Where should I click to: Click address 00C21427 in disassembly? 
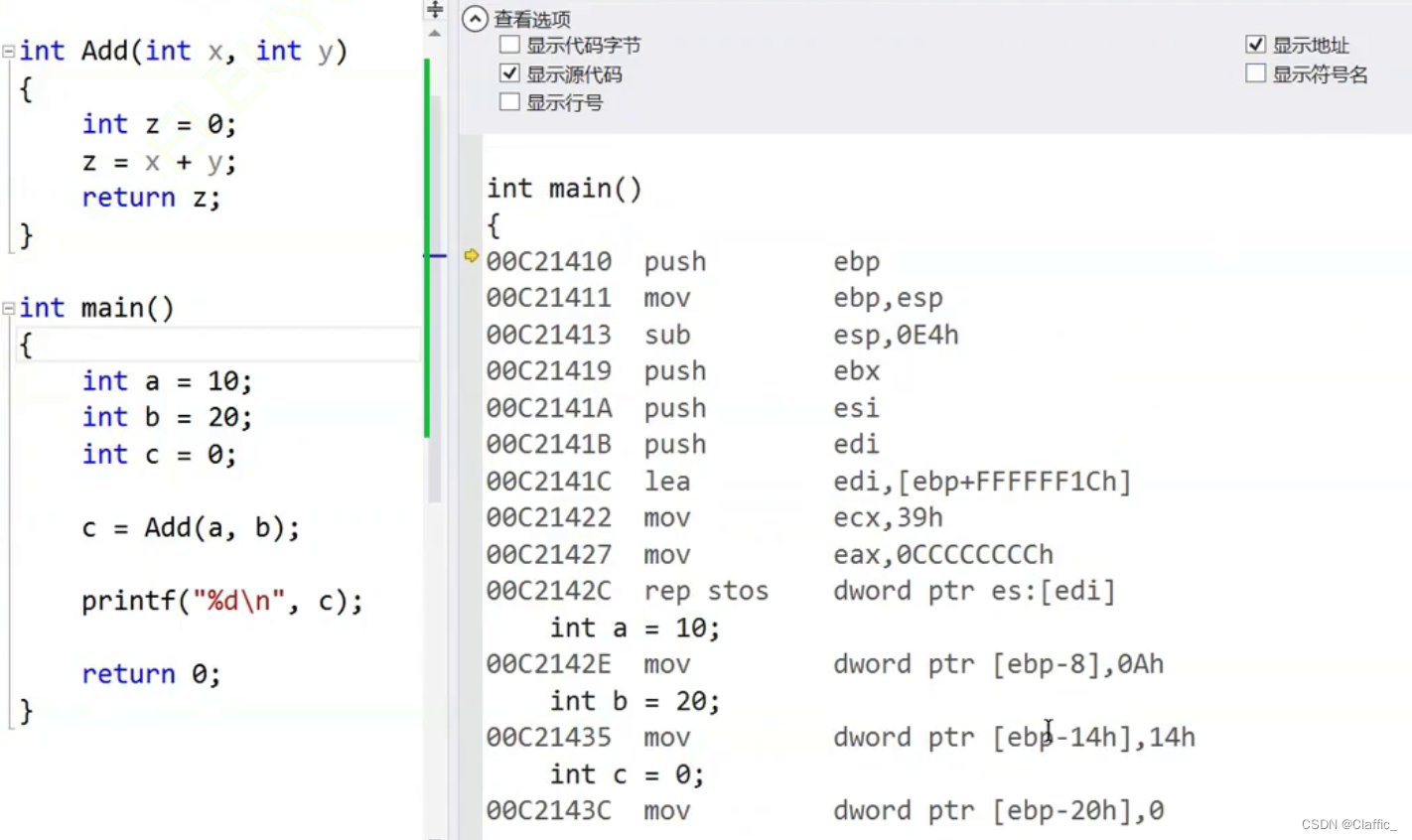click(549, 555)
